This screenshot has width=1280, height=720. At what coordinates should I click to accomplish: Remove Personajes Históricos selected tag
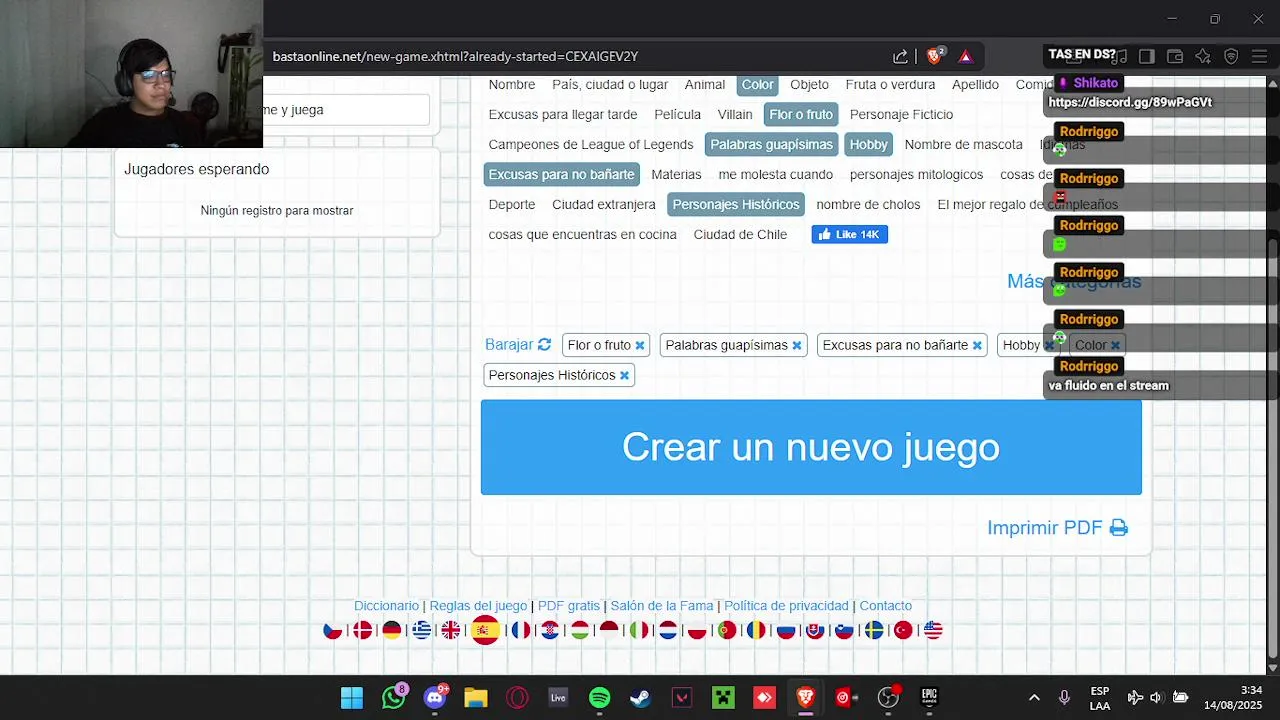[x=624, y=375]
